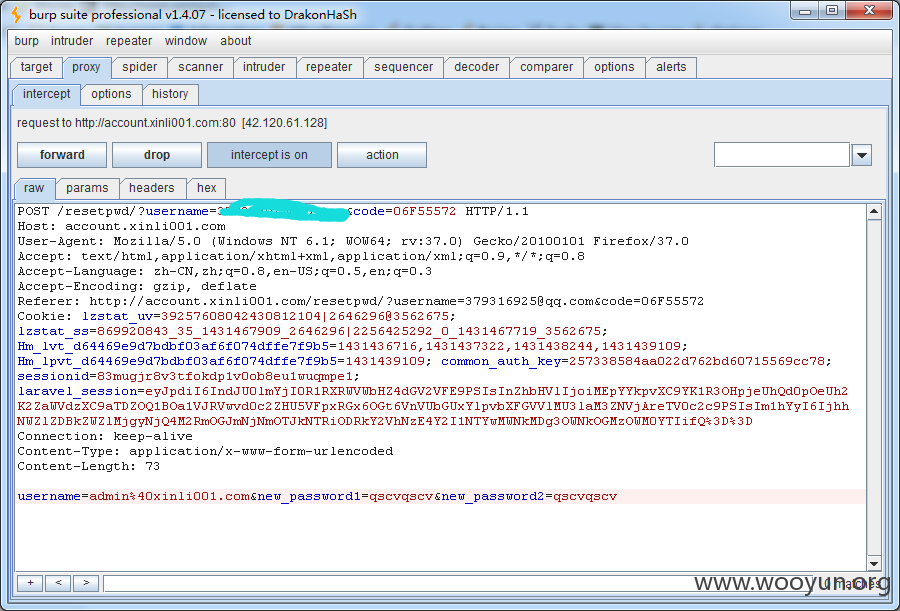The height and width of the screenshot is (611, 900).
Task: Click the request to http://account.xinli001.com:80 label
Action: pos(172,123)
